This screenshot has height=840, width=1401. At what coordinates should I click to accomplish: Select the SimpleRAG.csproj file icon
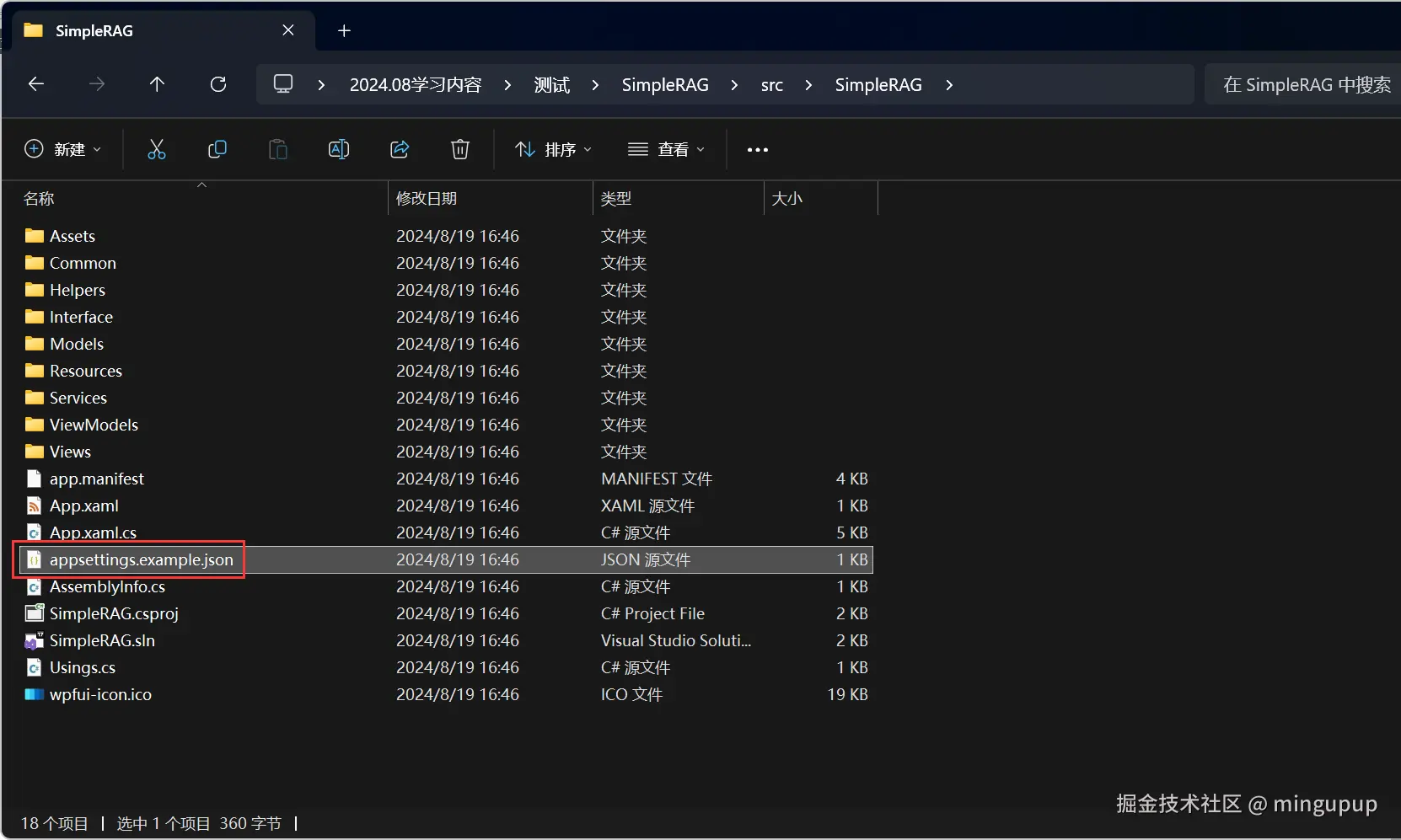point(35,613)
